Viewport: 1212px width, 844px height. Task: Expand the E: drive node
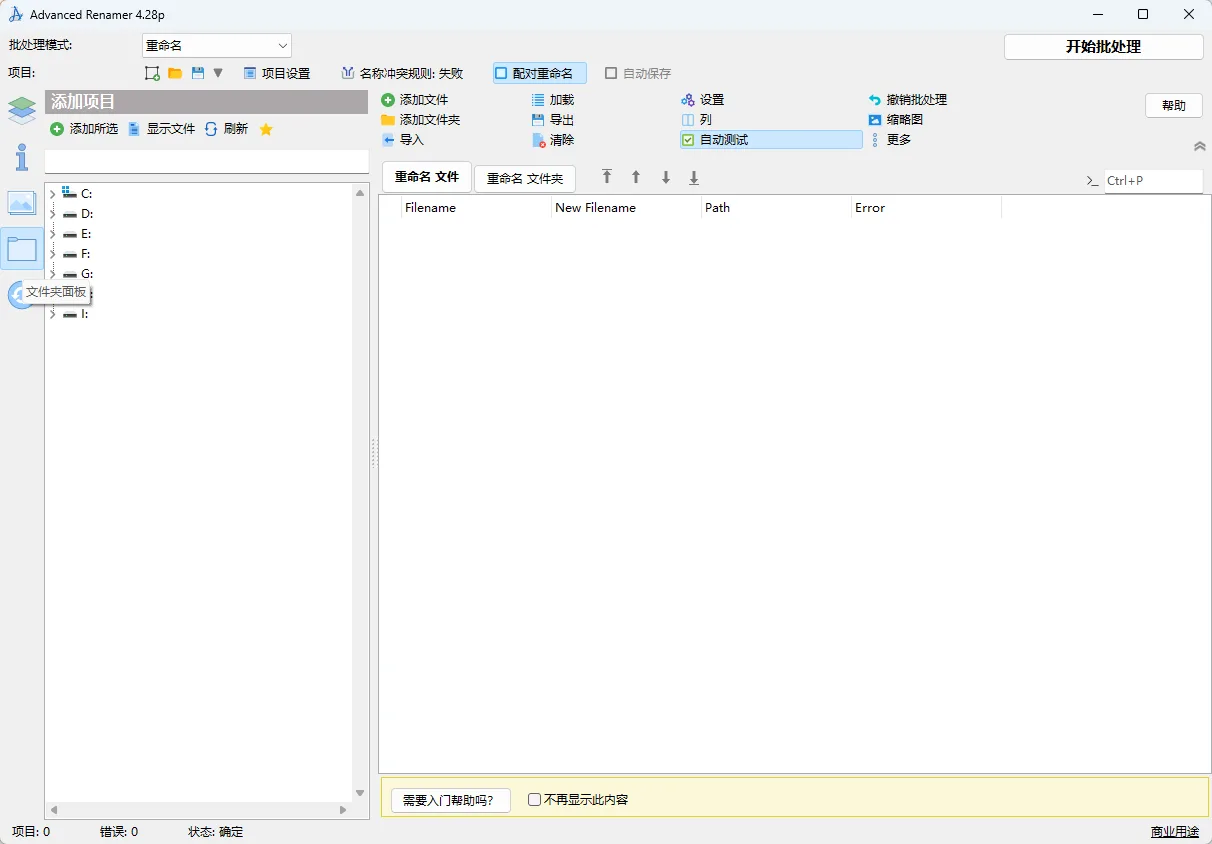tap(52, 234)
